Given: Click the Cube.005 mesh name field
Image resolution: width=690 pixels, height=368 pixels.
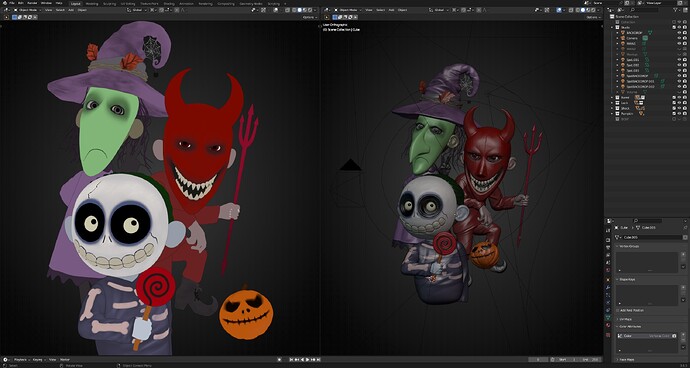Looking at the screenshot, I should 651,237.
